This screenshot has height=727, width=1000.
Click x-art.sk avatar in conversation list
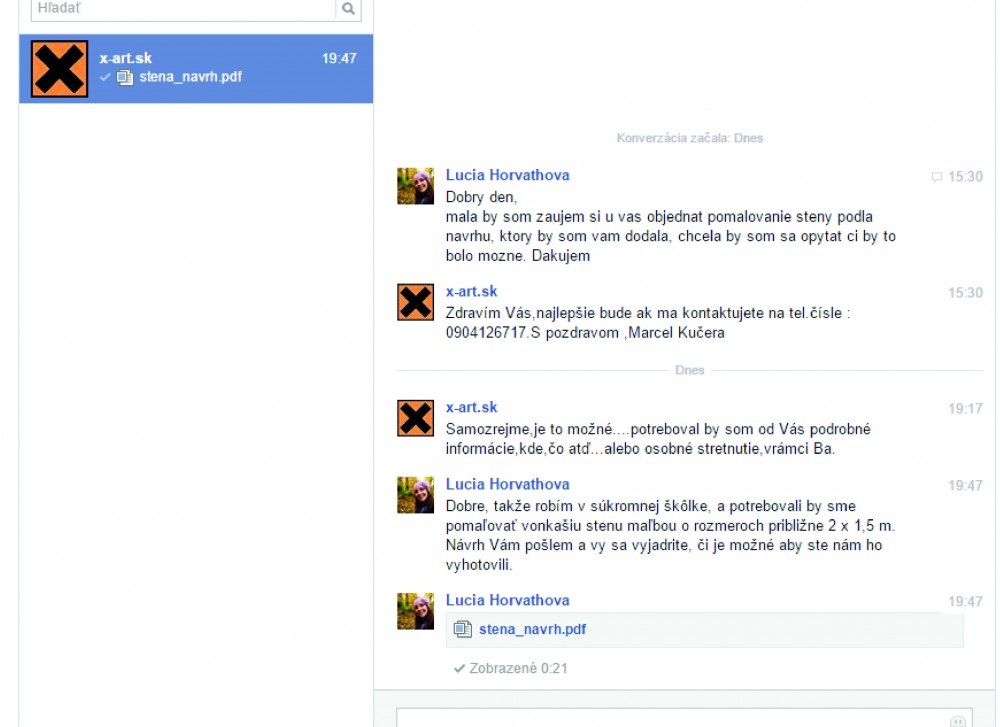point(60,69)
